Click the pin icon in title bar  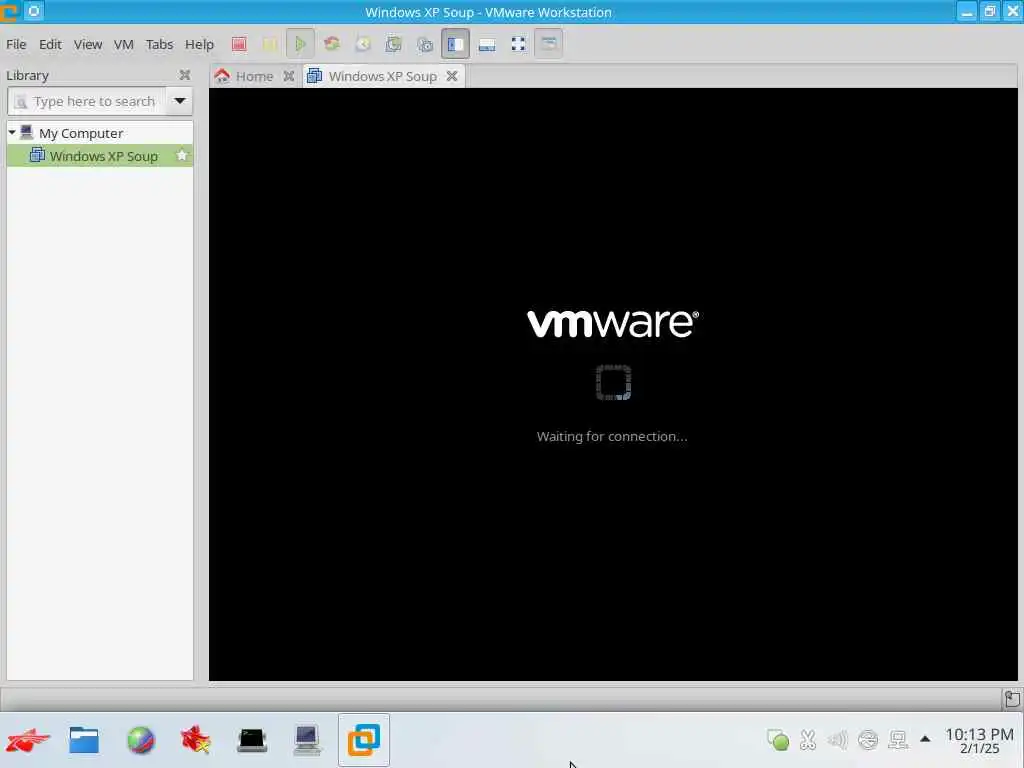click(x=34, y=11)
